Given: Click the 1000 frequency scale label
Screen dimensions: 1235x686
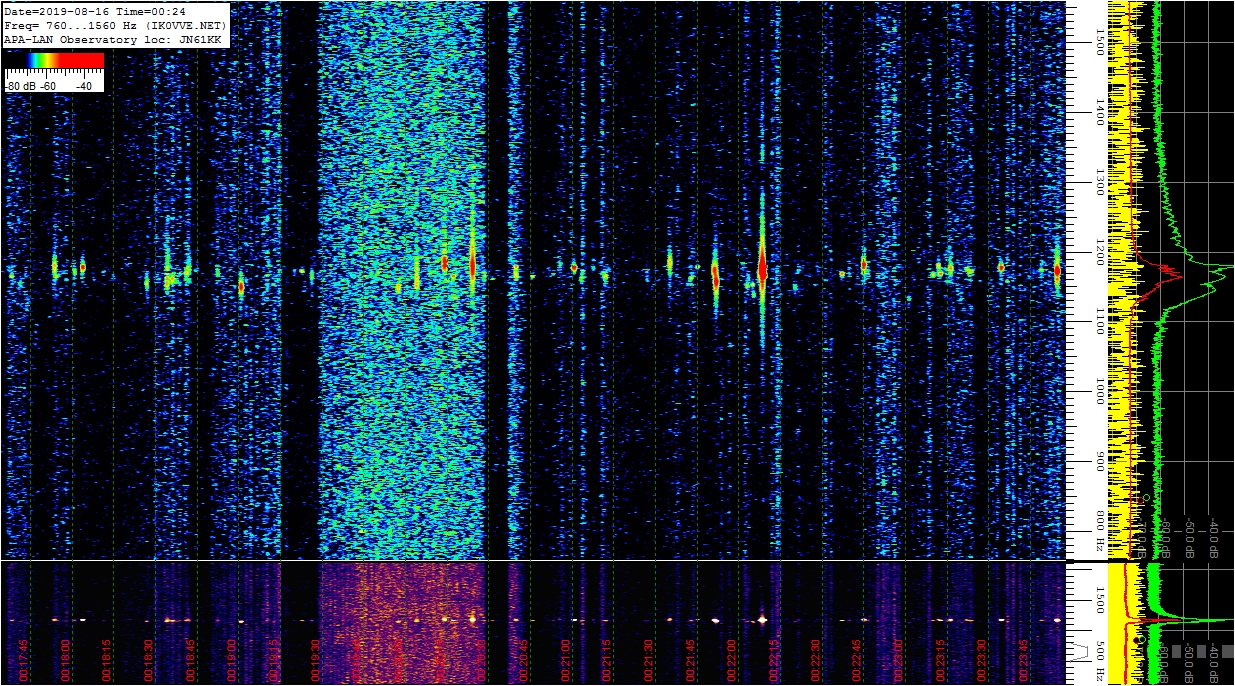Looking at the screenshot, I should [1099, 390].
